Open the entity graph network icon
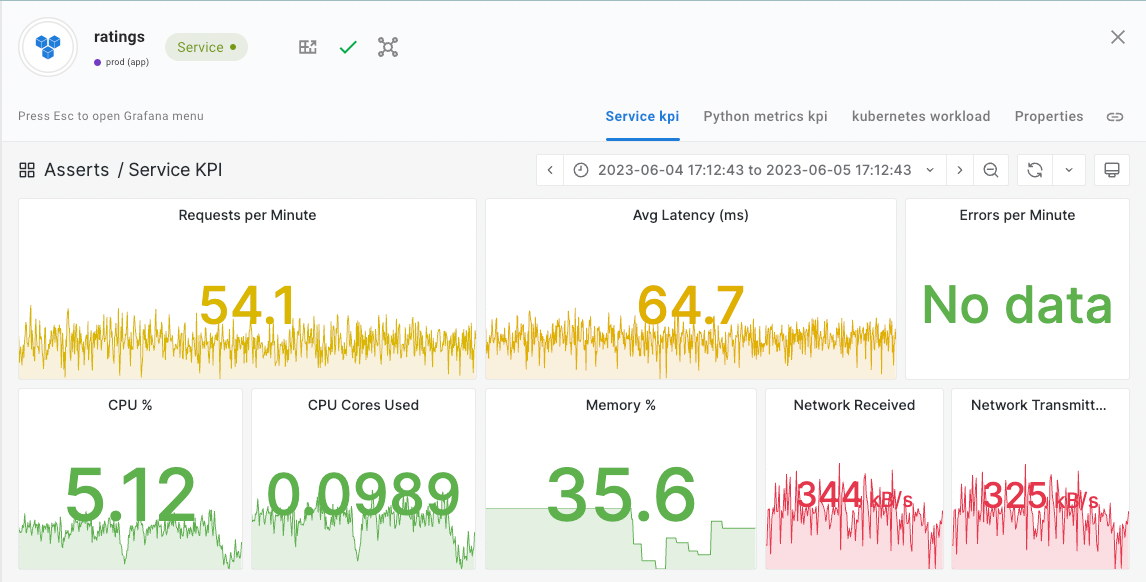Screen dimensions: 1146x582 click(388, 47)
